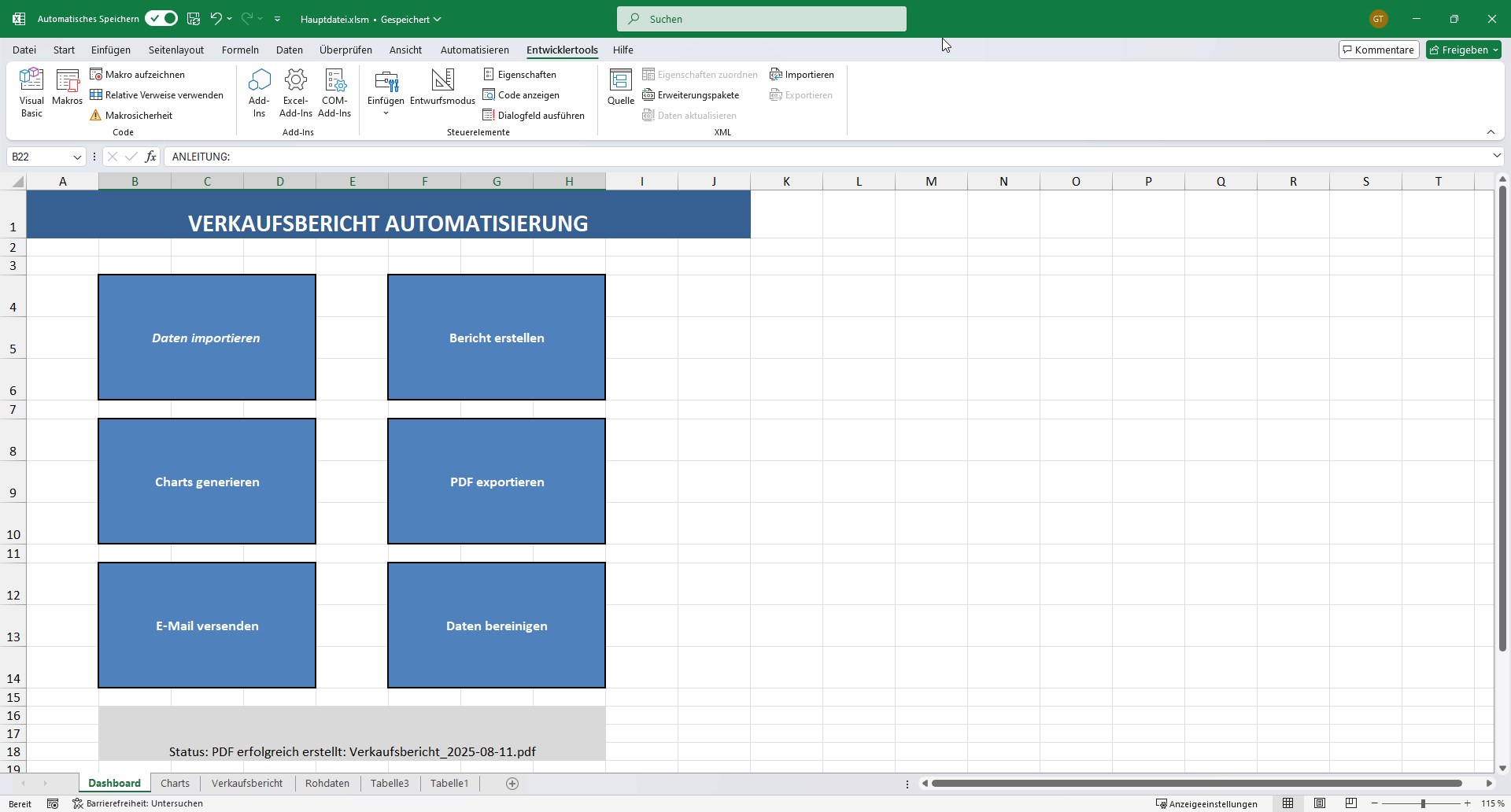This screenshot has width=1511, height=812.
Task: Click inside the Suchen search box
Action: pyautogui.click(x=760, y=18)
